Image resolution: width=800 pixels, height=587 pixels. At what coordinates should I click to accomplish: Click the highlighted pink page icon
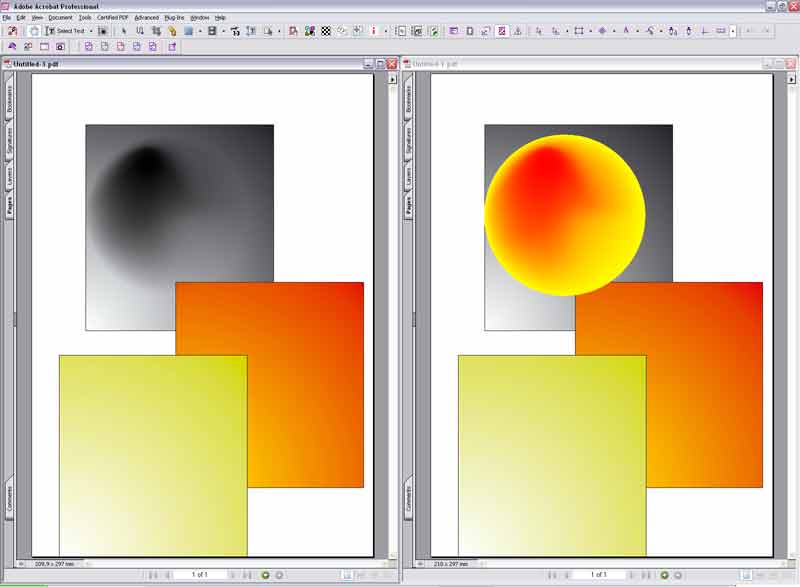click(x=502, y=31)
